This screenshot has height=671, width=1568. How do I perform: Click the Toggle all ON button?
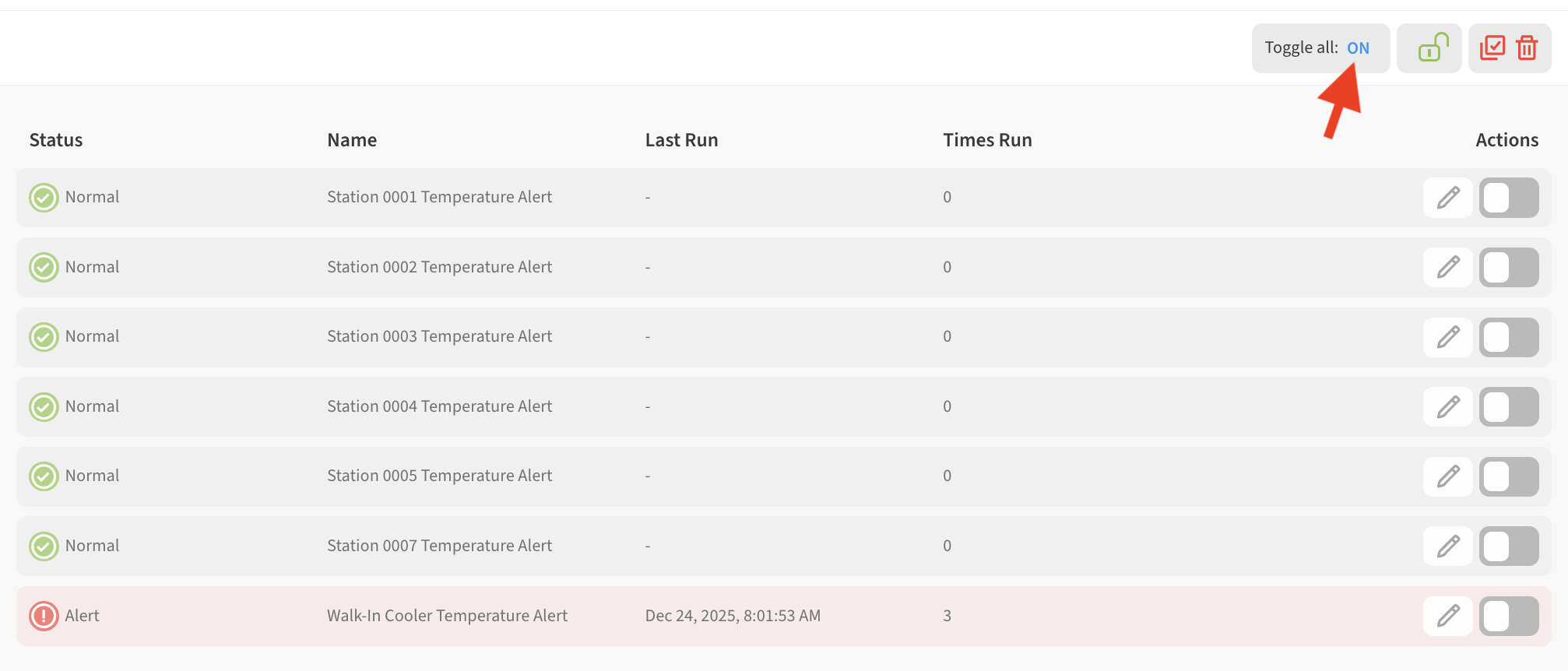click(1357, 48)
